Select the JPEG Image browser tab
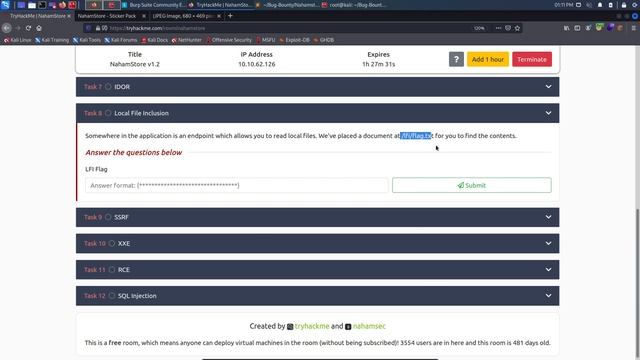The image size is (640, 360). click(182, 16)
